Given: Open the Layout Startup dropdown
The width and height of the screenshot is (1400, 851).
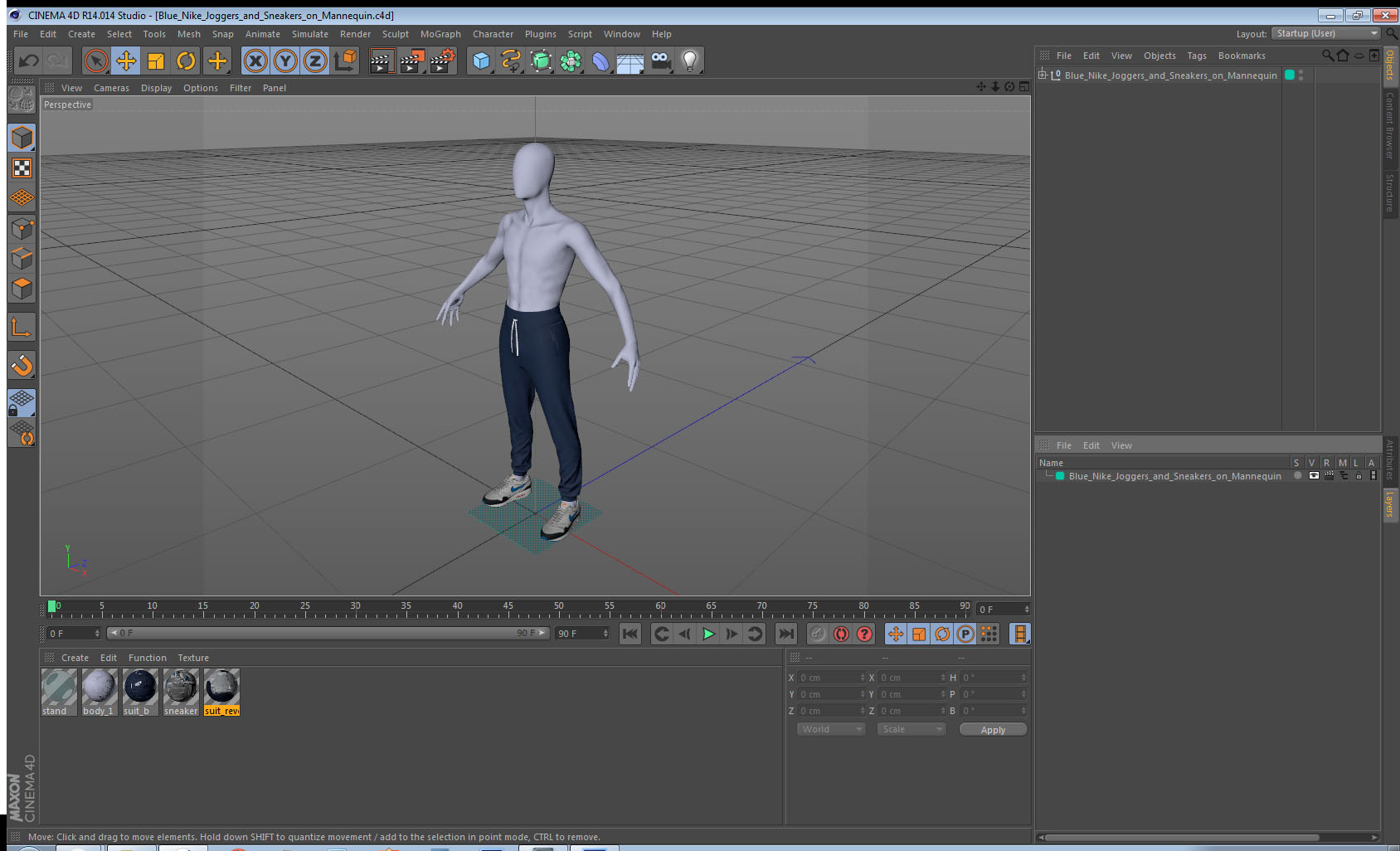Looking at the screenshot, I should pos(1325,33).
